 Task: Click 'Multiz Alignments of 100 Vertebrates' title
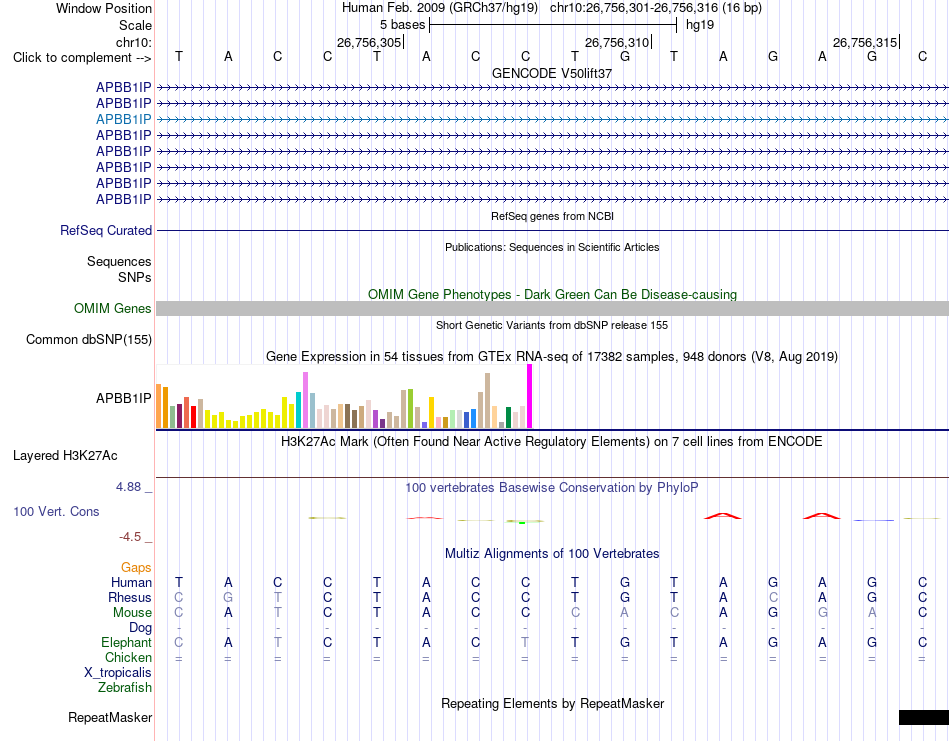point(552,553)
